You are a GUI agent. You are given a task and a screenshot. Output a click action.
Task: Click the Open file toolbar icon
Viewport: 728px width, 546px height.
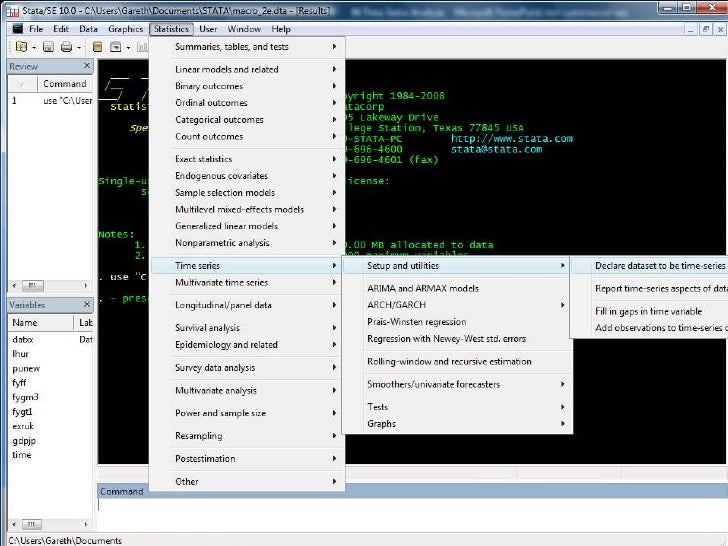(19, 47)
